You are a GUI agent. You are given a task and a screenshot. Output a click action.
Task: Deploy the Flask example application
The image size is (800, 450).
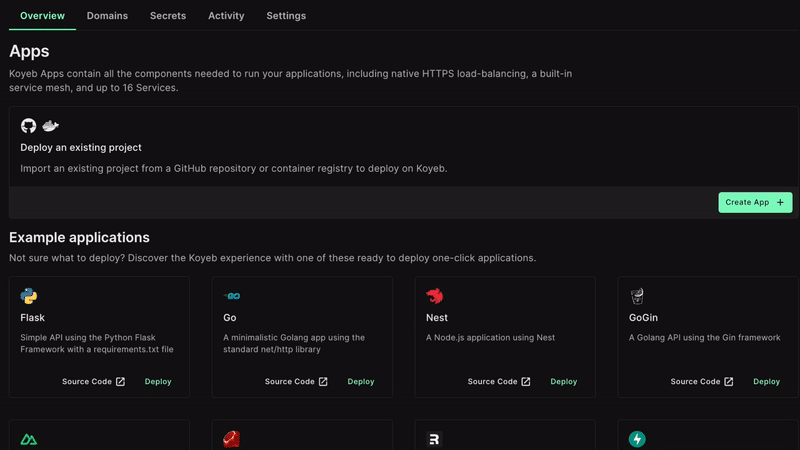coord(158,382)
